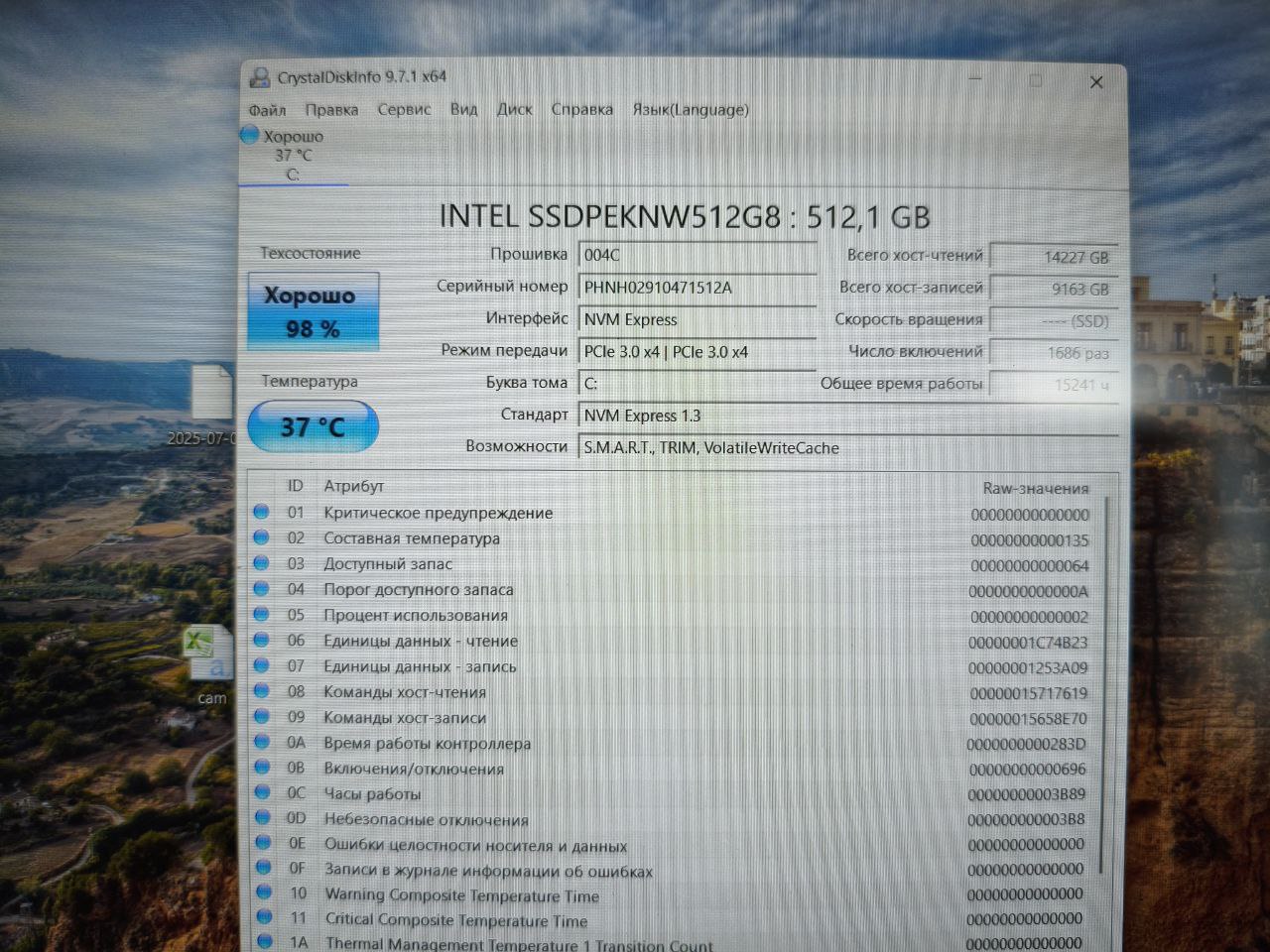Viewport: 1270px width, 952px height.
Task: Click status circle of Warning Composite Temperature Time row
Action: (264, 892)
